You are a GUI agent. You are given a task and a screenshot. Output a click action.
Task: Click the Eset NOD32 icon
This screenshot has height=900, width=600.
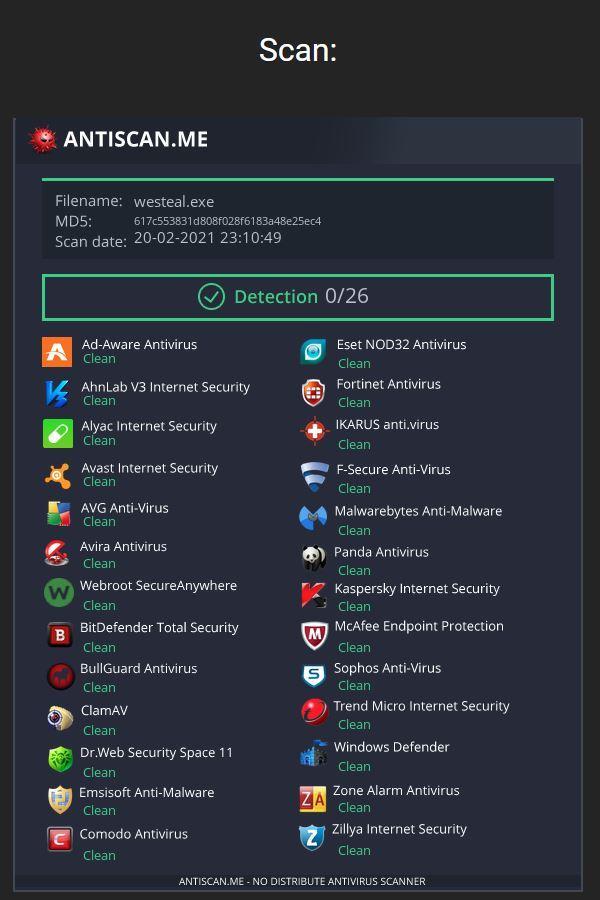tap(313, 351)
